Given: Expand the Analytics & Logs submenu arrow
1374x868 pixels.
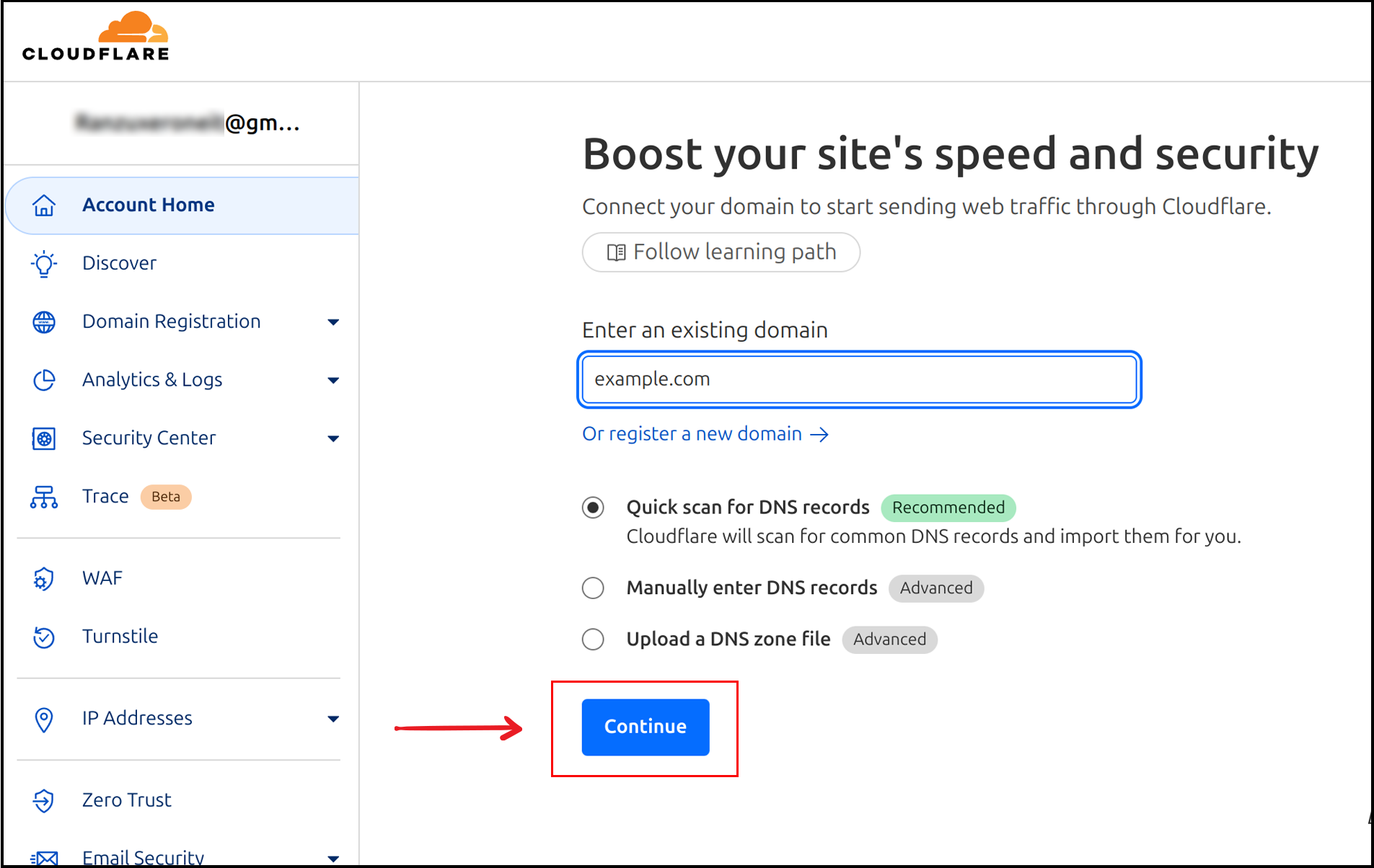Looking at the screenshot, I should pyautogui.click(x=333, y=380).
